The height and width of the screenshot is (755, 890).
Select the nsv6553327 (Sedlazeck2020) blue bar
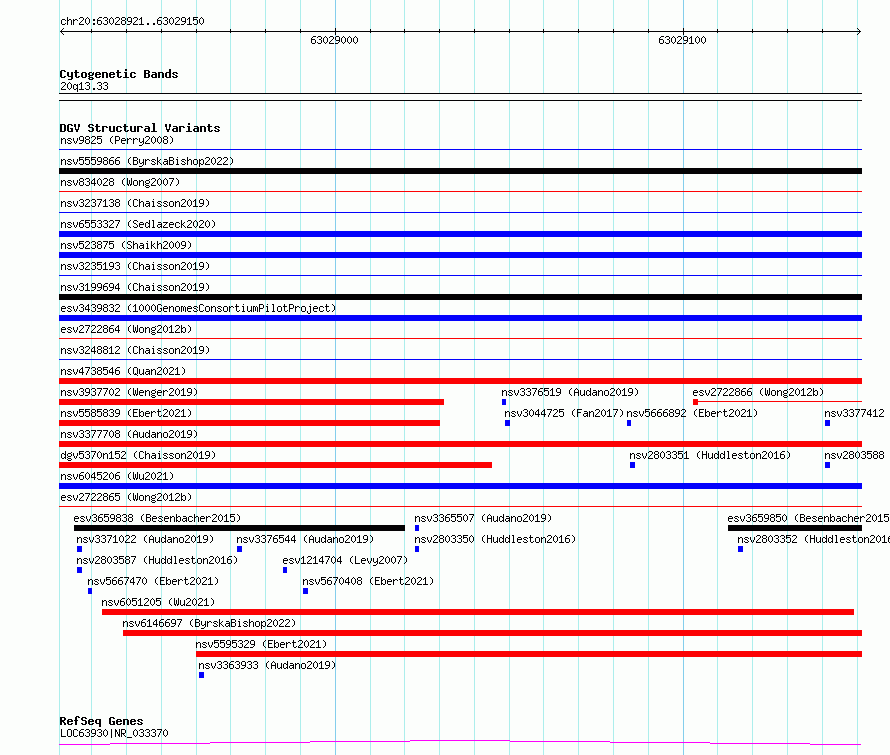pyautogui.click(x=460, y=234)
